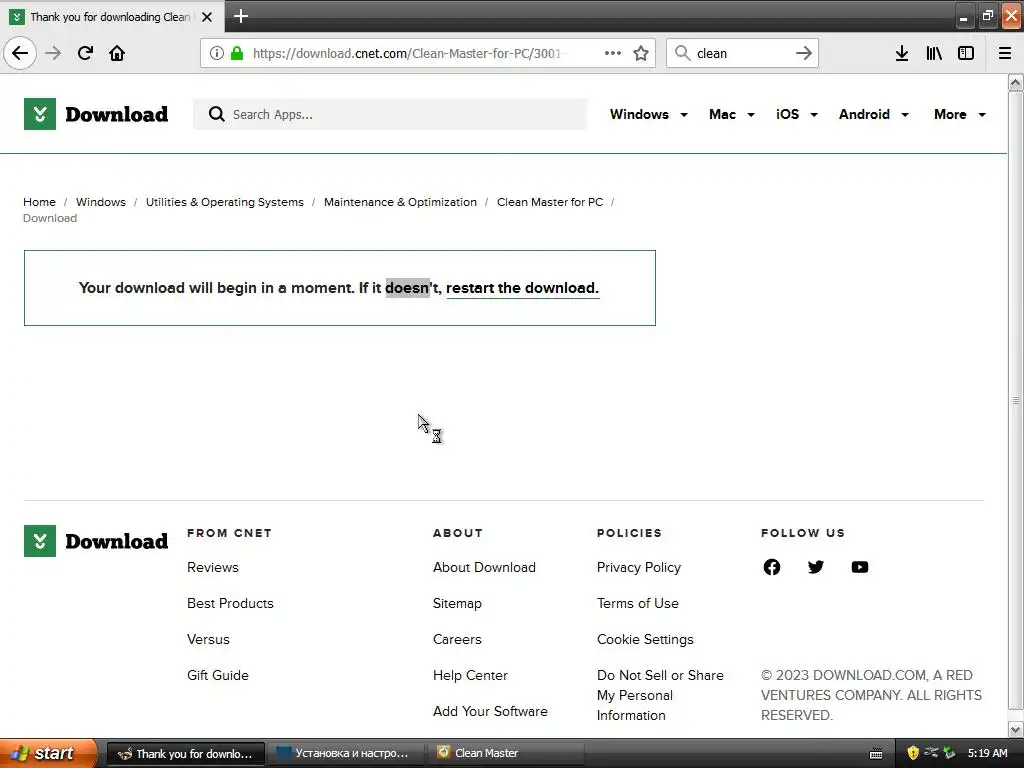This screenshot has height=768, width=1024.
Task: Open the Cookie Settings link
Action: [x=645, y=639]
